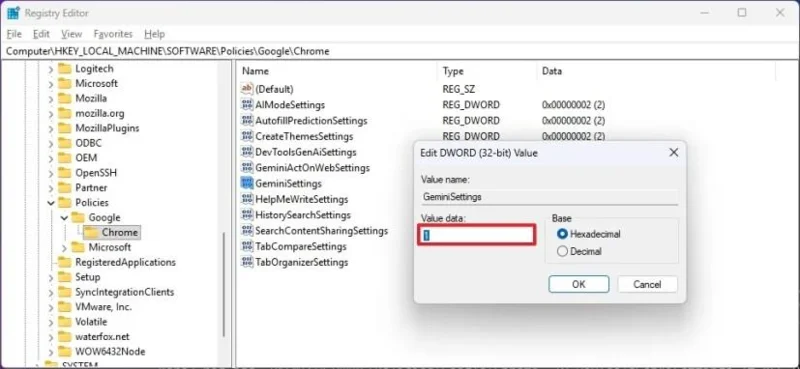Collapse the Policies key
Viewport: 800px width, 369px height.
coord(51,203)
